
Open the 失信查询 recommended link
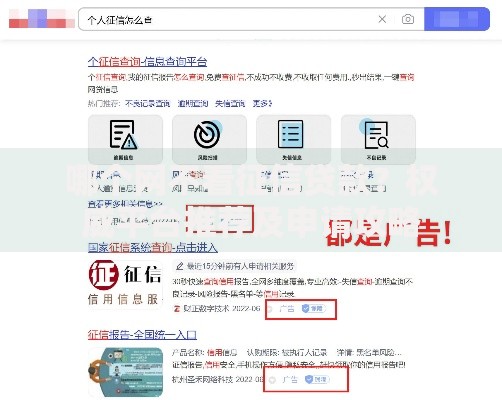tap(230, 104)
